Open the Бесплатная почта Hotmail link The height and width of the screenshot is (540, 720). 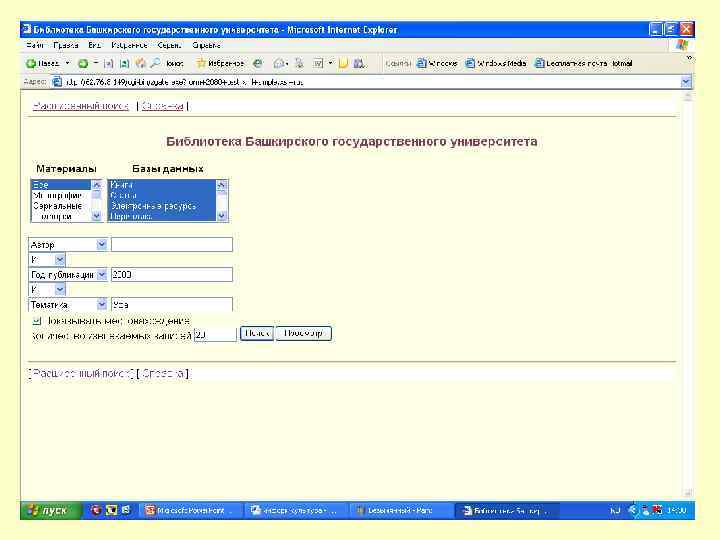[x=584, y=63]
